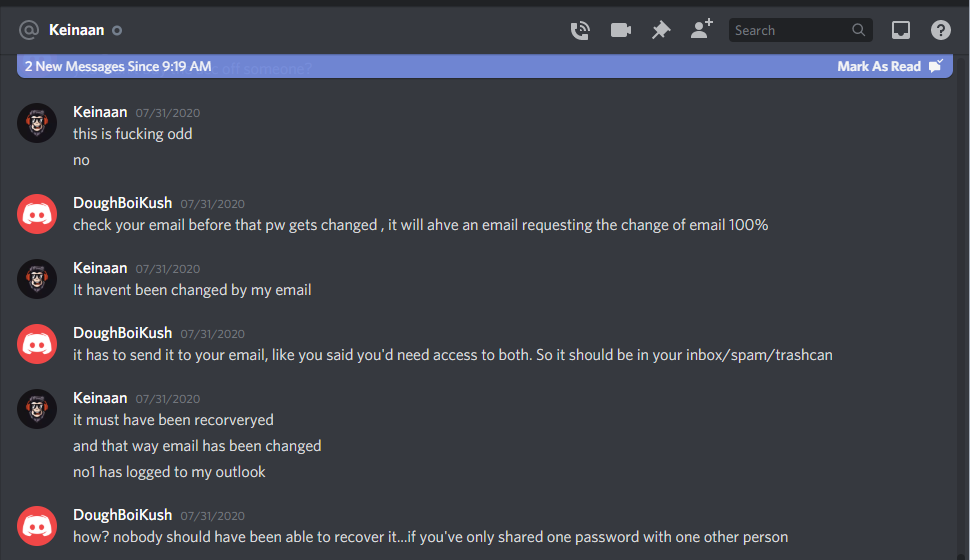
Task: Click DoughBoiKush's avatar beside 'how? nobody should' message
Action: click(x=37, y=526)
